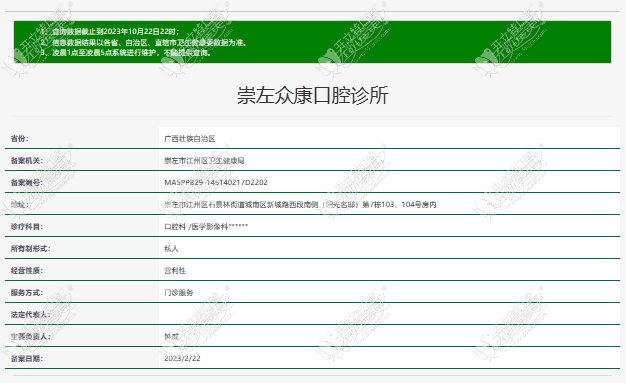The image size is (626, 383).
Task: Select the clinic title 崇左众康口腔诊所
Action: pos(312,95)
